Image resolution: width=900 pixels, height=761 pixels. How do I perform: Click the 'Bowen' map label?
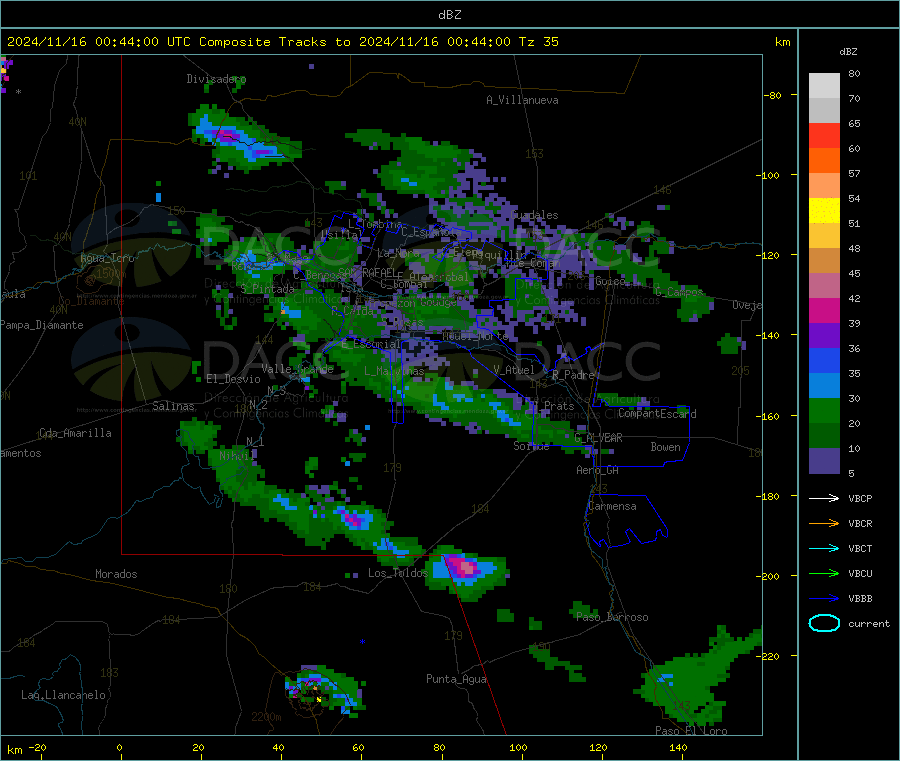665,447
